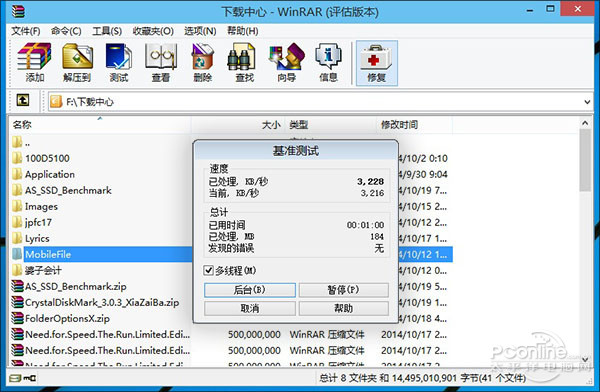Click the Cancel (取消) button
Viewport: 600px width, 392px height.
(x=250, y=308)
